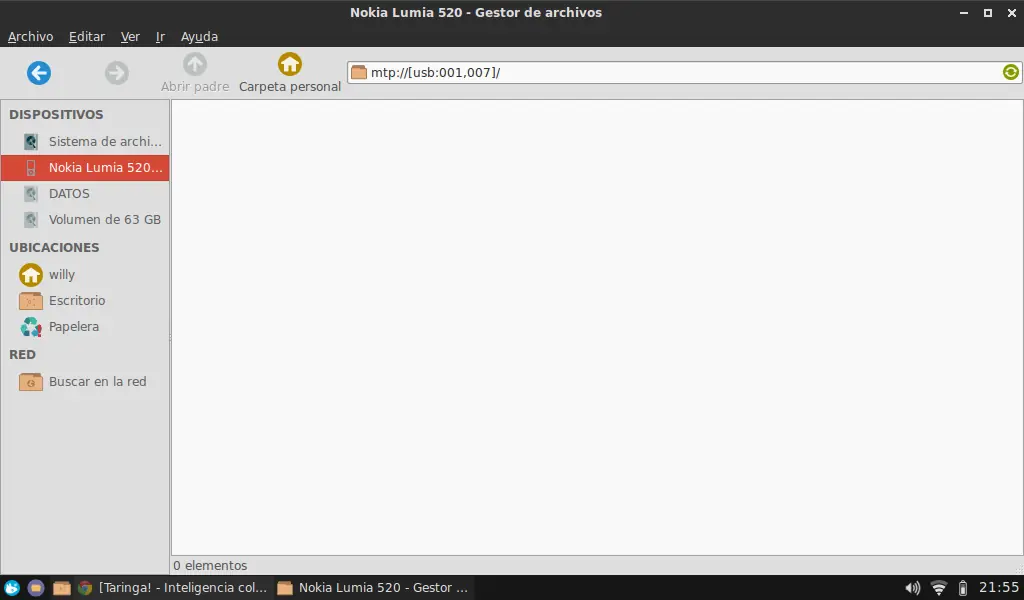Open Volumen de 63 GB
Image resolution: width=1024 pixels, height=600 pixels.
tap(85, 219)
